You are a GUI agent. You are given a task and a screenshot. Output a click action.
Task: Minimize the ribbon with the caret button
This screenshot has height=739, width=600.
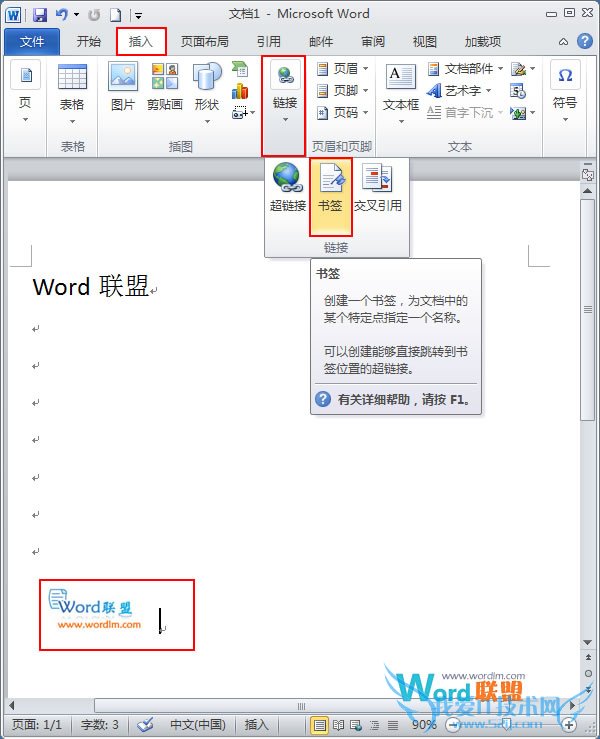563,41
